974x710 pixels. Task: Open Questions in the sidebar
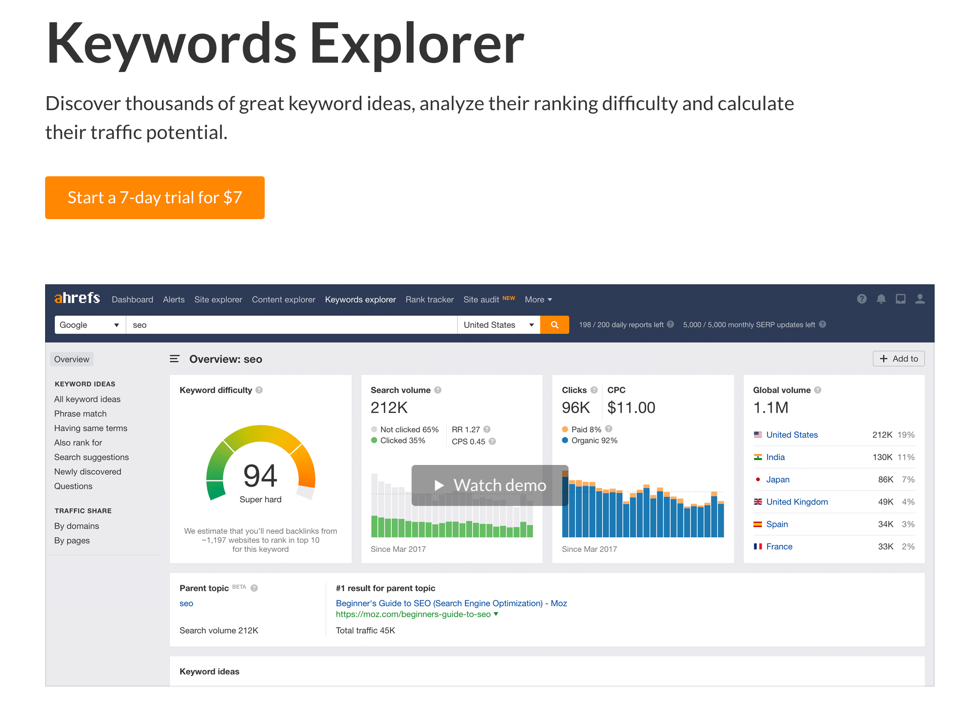[73, 486]
